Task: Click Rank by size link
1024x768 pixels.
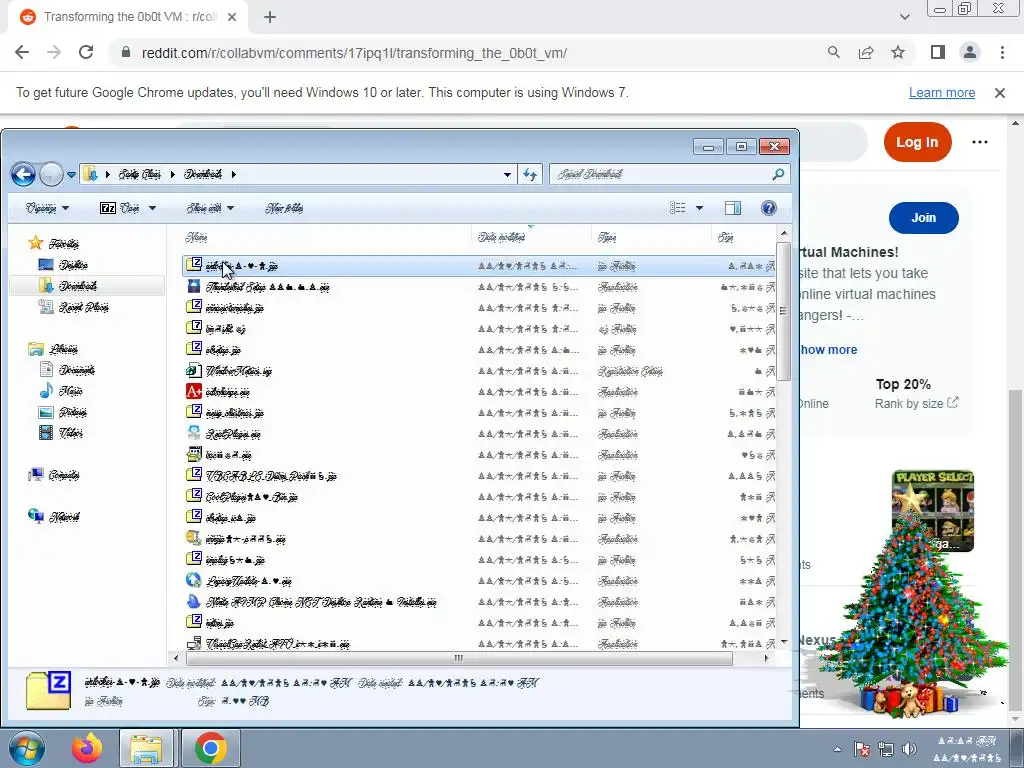Action: [916, 404]
